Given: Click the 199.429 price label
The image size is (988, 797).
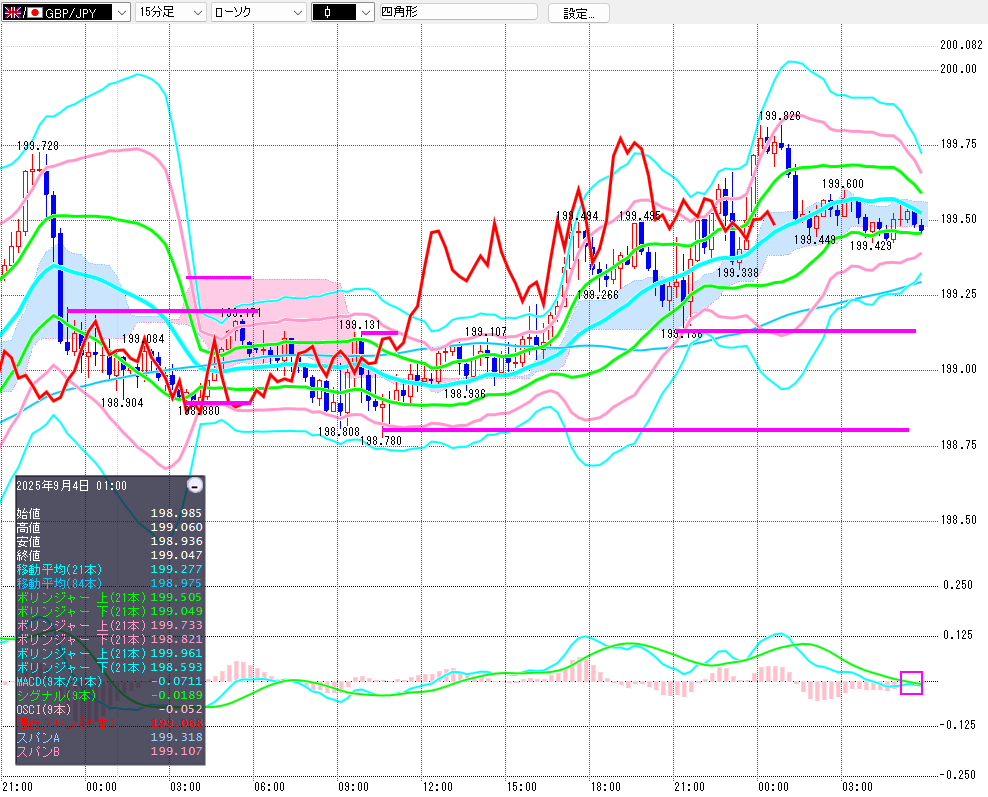Looking at the screenshot, I should pyautogui.click(x=871, y=246).
